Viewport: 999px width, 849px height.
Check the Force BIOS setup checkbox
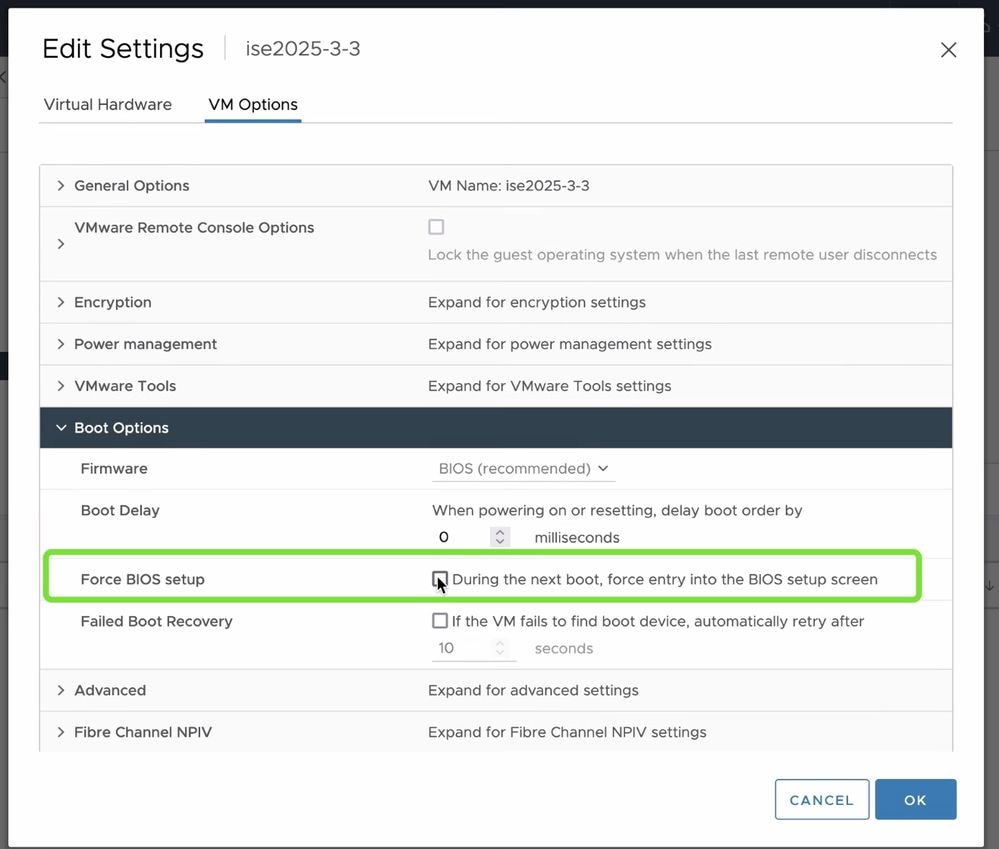(440, 579)
